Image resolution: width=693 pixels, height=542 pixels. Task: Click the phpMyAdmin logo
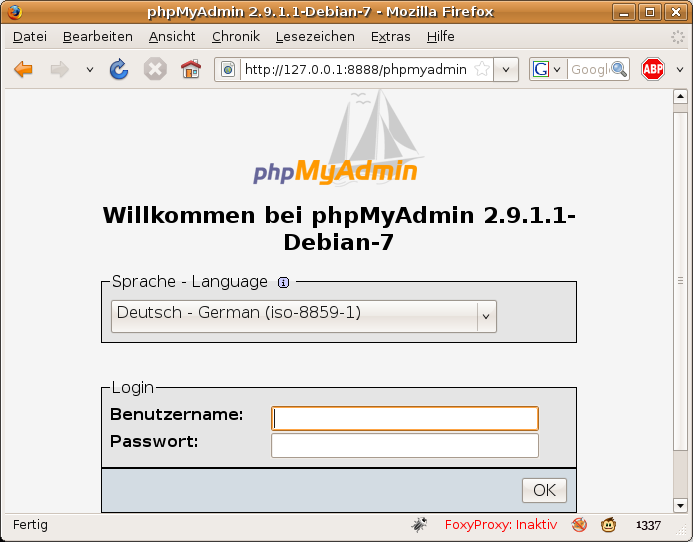339,139
